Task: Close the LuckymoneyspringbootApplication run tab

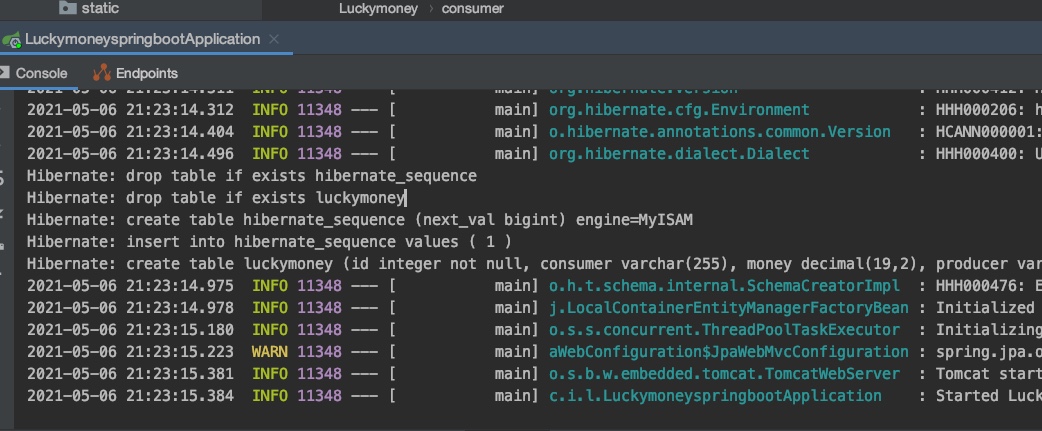Action: tap(273, 40)
